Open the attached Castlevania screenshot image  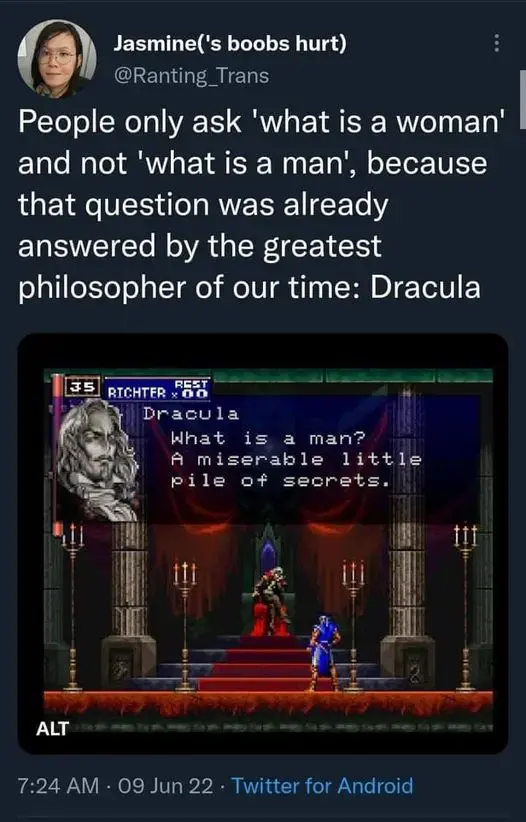pyautogui.click(x=263, y=544)
